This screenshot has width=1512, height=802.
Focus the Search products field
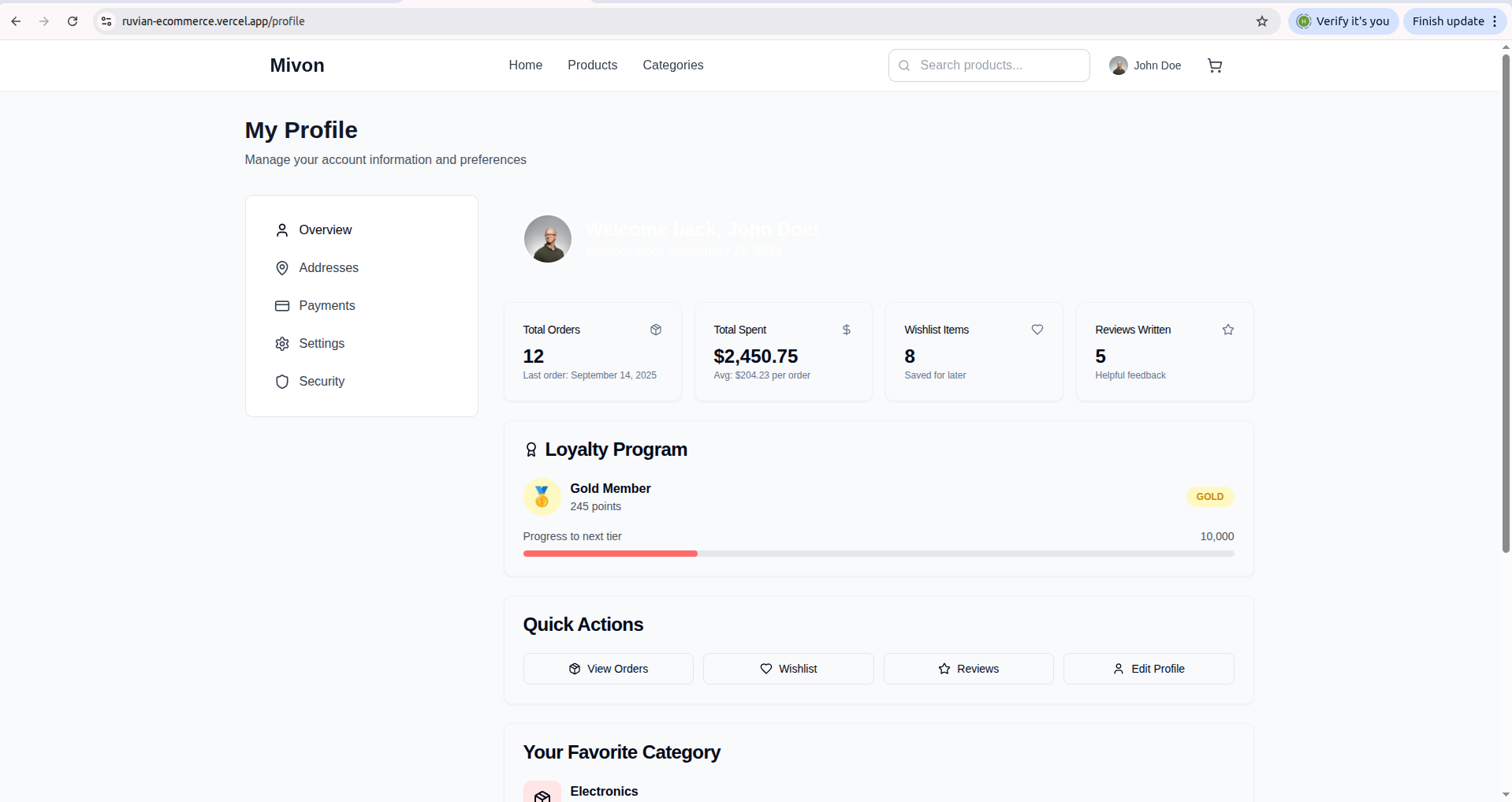(989, 65)
